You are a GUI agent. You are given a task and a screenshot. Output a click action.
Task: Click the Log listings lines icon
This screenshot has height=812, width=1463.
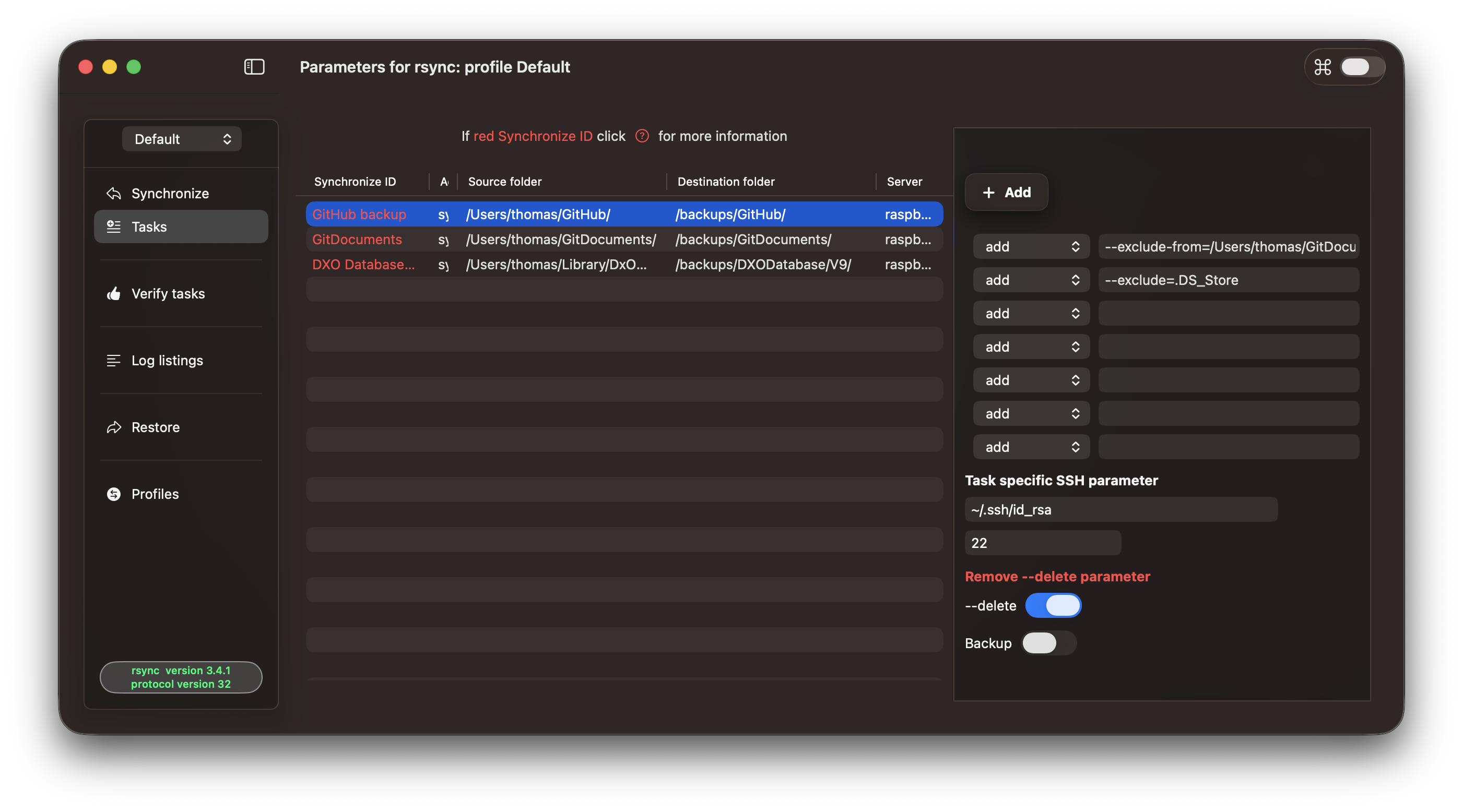[x=114, y=361]
